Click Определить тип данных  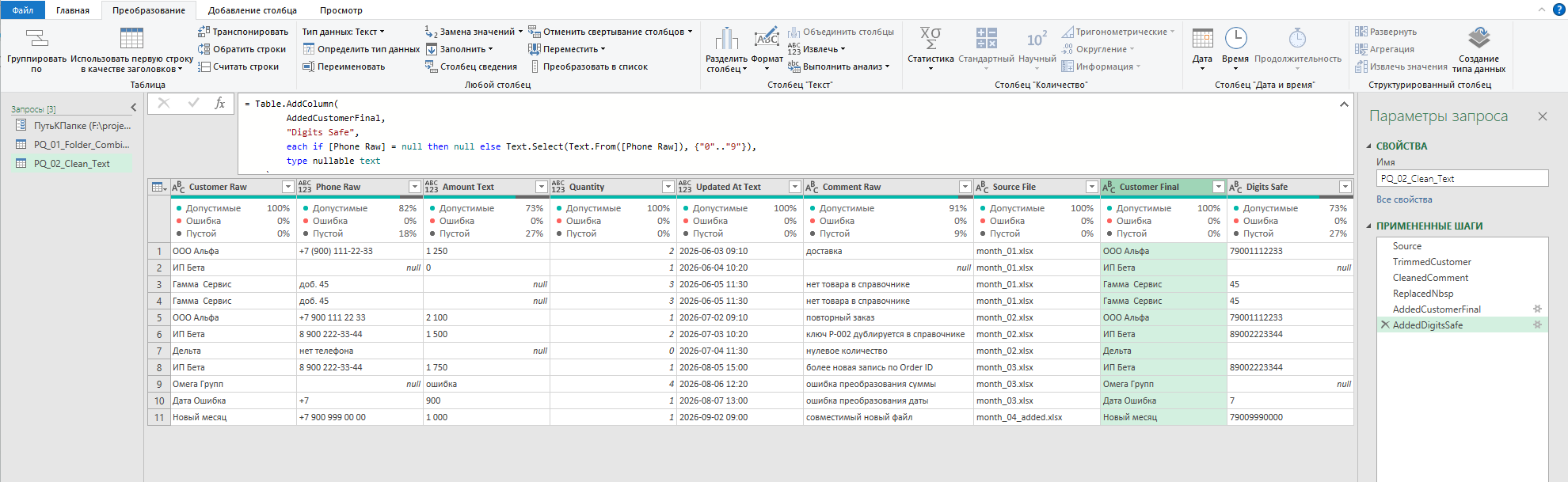coord(361,49)
